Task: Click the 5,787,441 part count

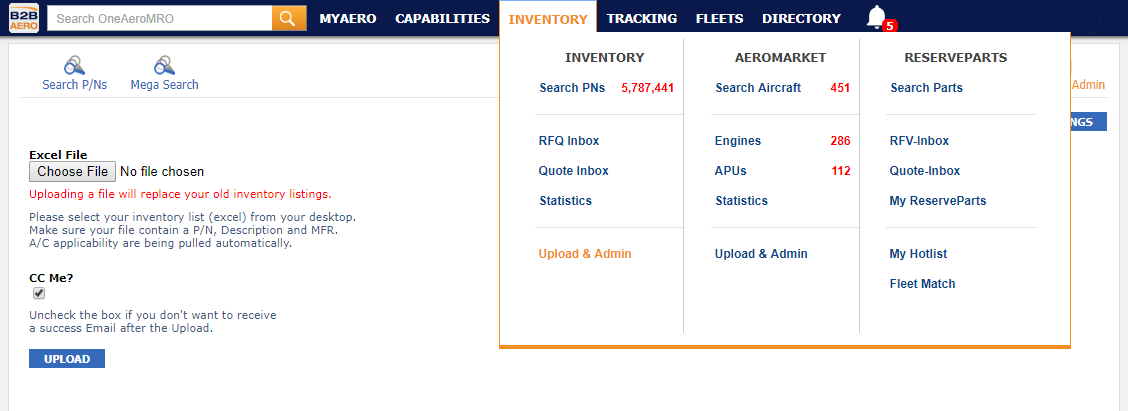Action: point(647,88)
